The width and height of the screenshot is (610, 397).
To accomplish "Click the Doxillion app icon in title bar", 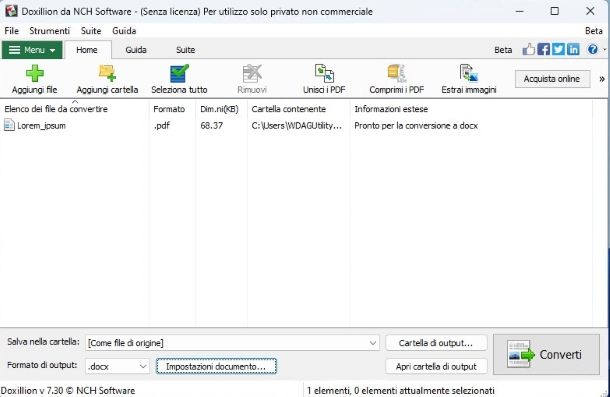I will pos(11,11).
